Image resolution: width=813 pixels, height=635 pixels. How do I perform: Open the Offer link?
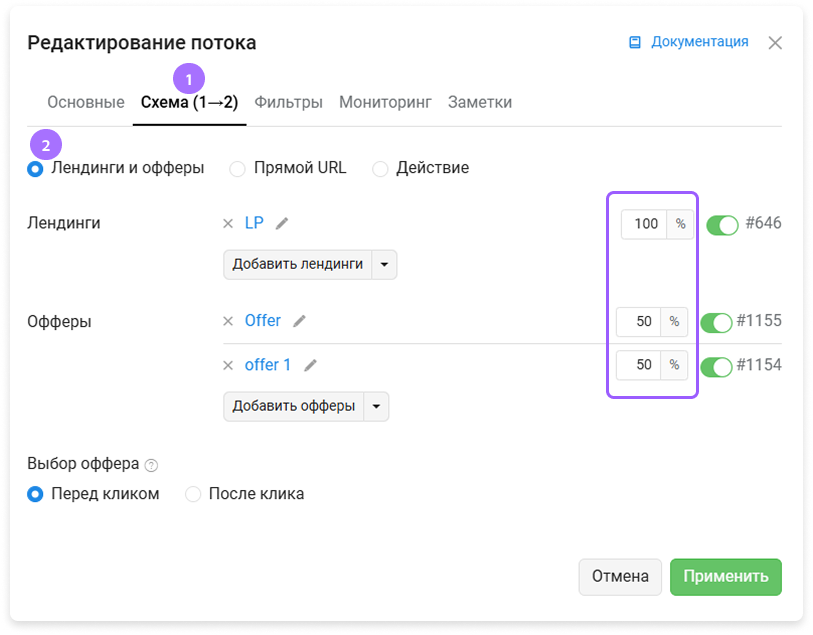(x=263, y=320)
